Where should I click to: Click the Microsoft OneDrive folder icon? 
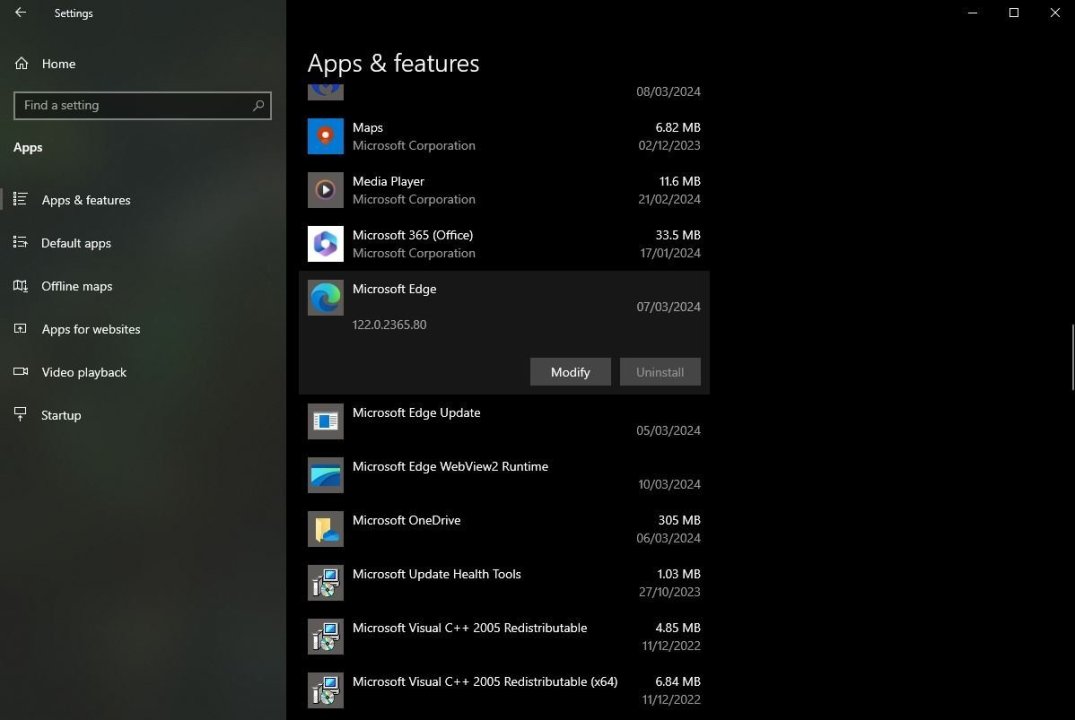pyautogui.click(x=325, y=529)
